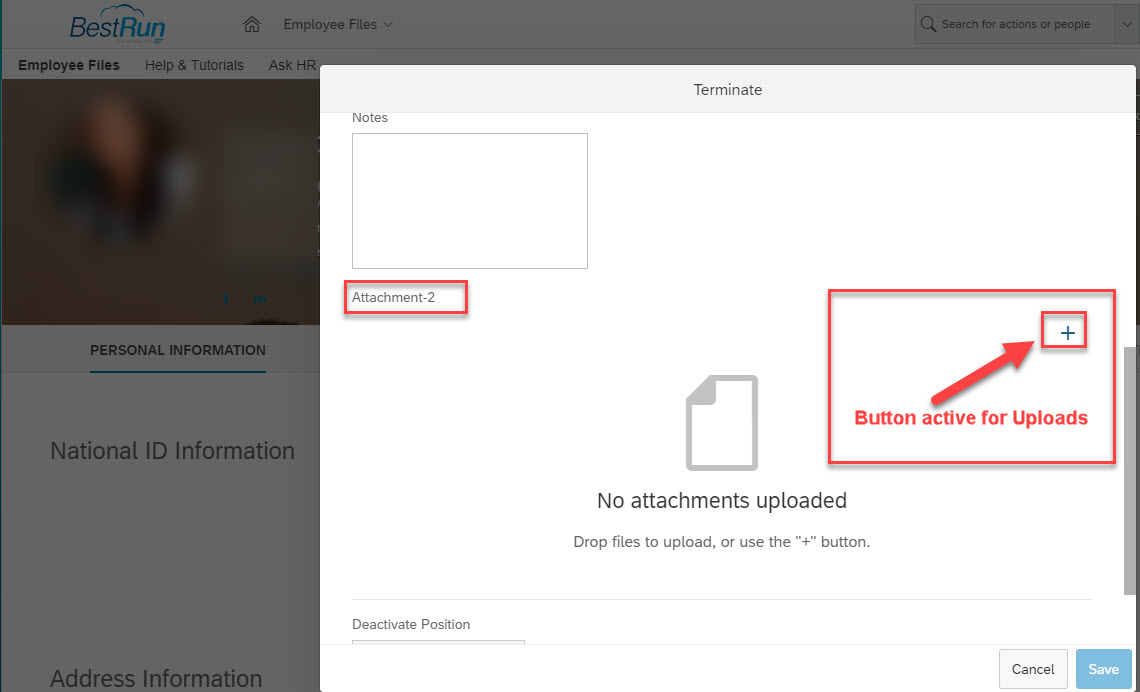This screenshot has width=1140, height=692.
Task: Click the empty document placeholder icon
Action: click(722, 422)
